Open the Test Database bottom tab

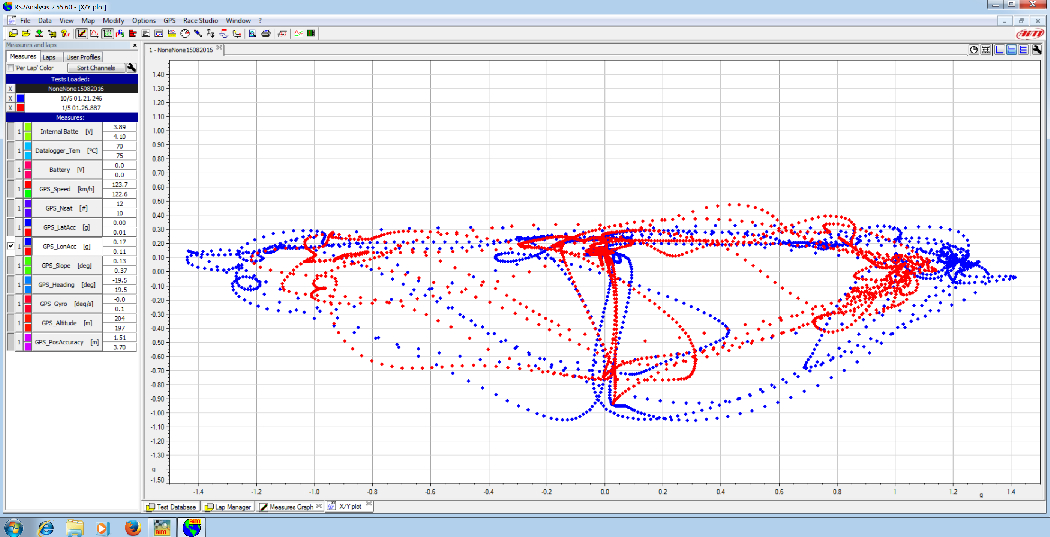pos(171,507)
